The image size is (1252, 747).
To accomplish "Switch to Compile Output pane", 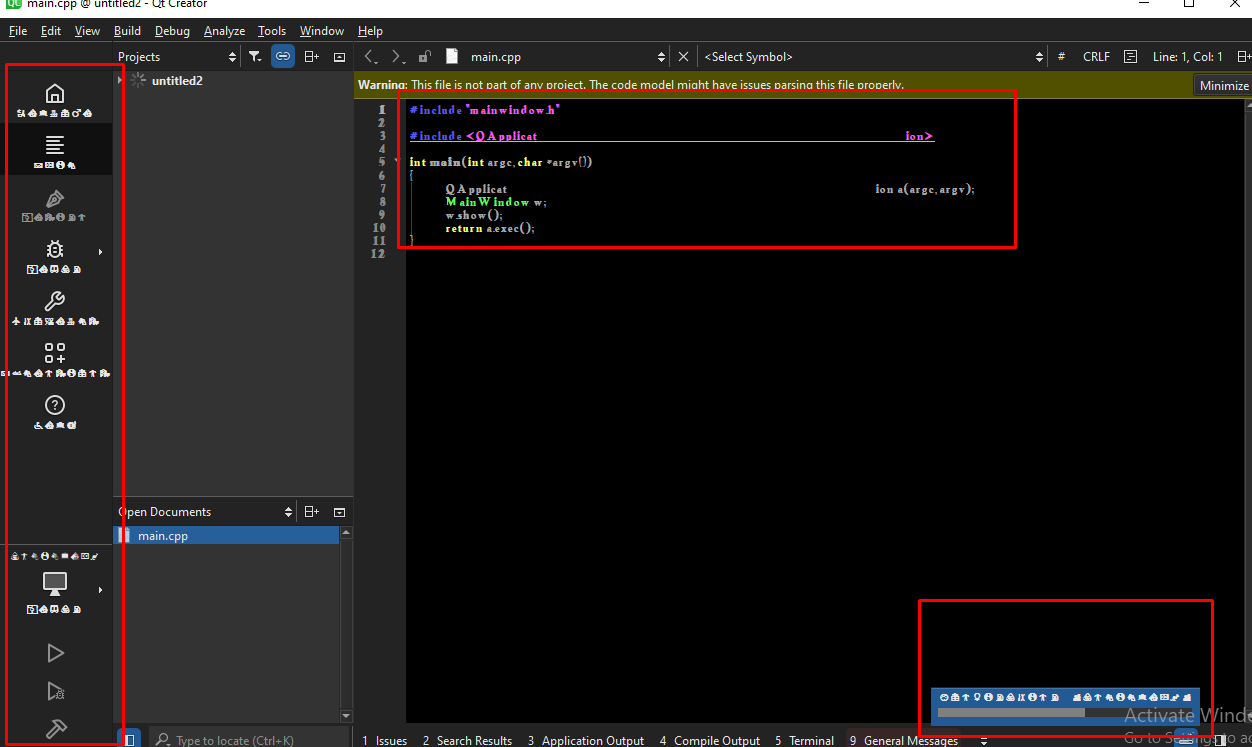I will (x=710, y=740).
